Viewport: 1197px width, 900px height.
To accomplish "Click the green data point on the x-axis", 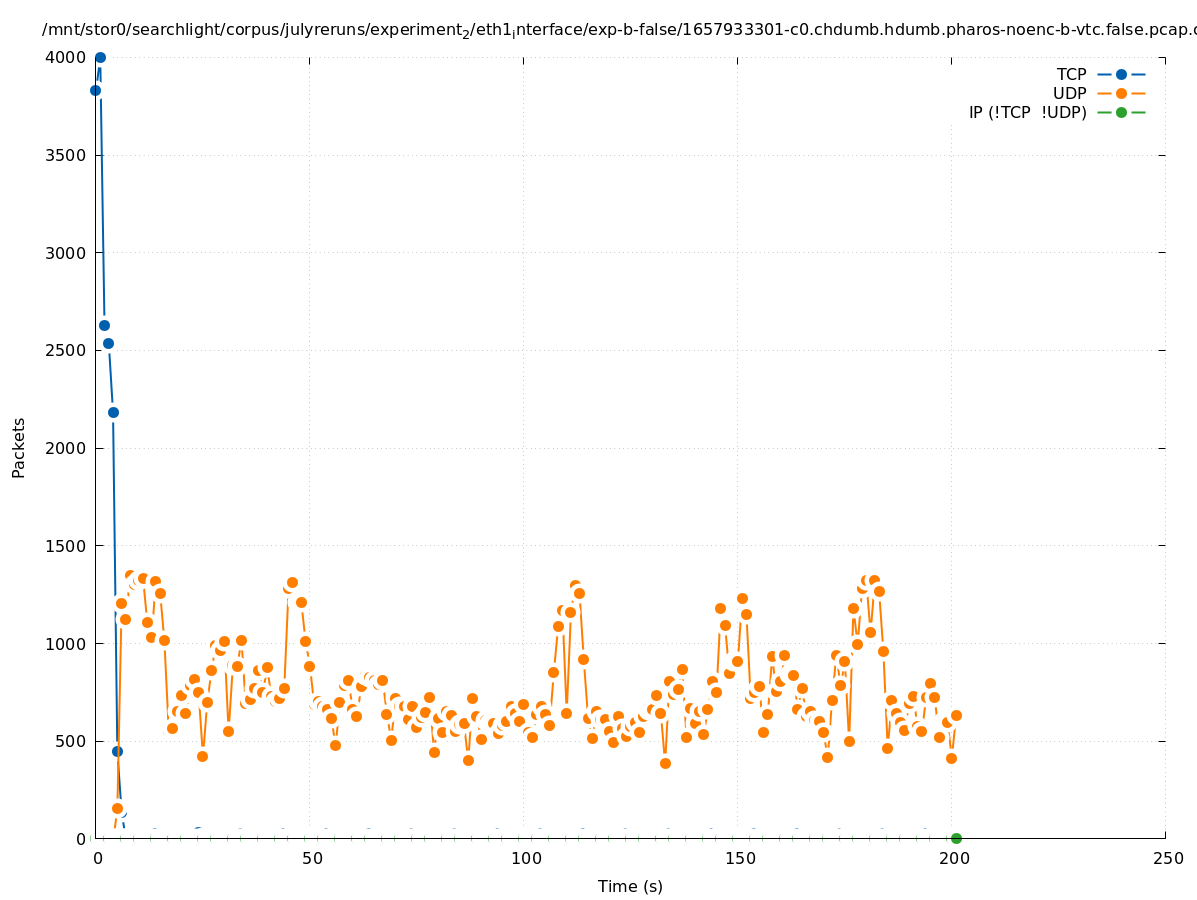I will pos(956,838).
